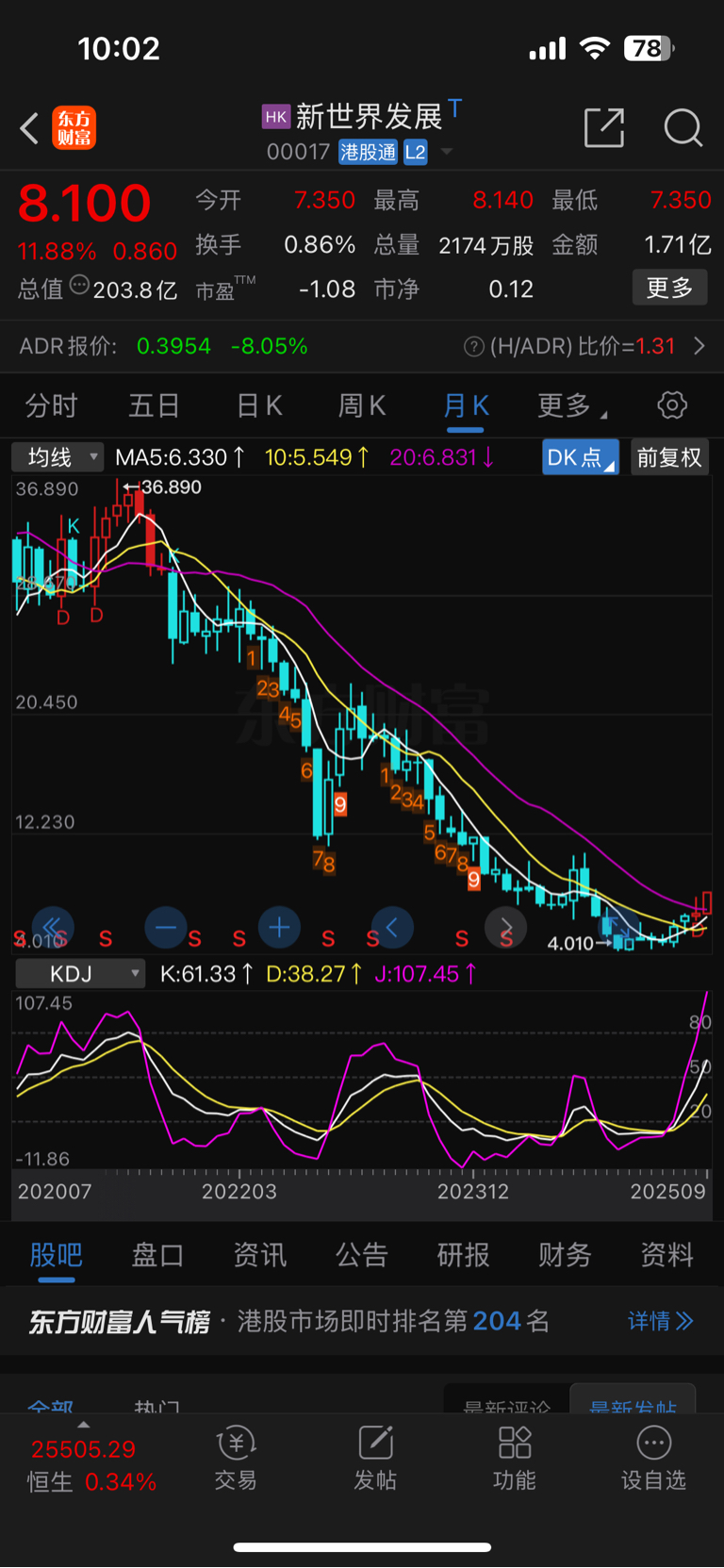Viewport: 724px width, 1568px height.
Task: Tap the L2 level badge
Action: coord(416,152)
